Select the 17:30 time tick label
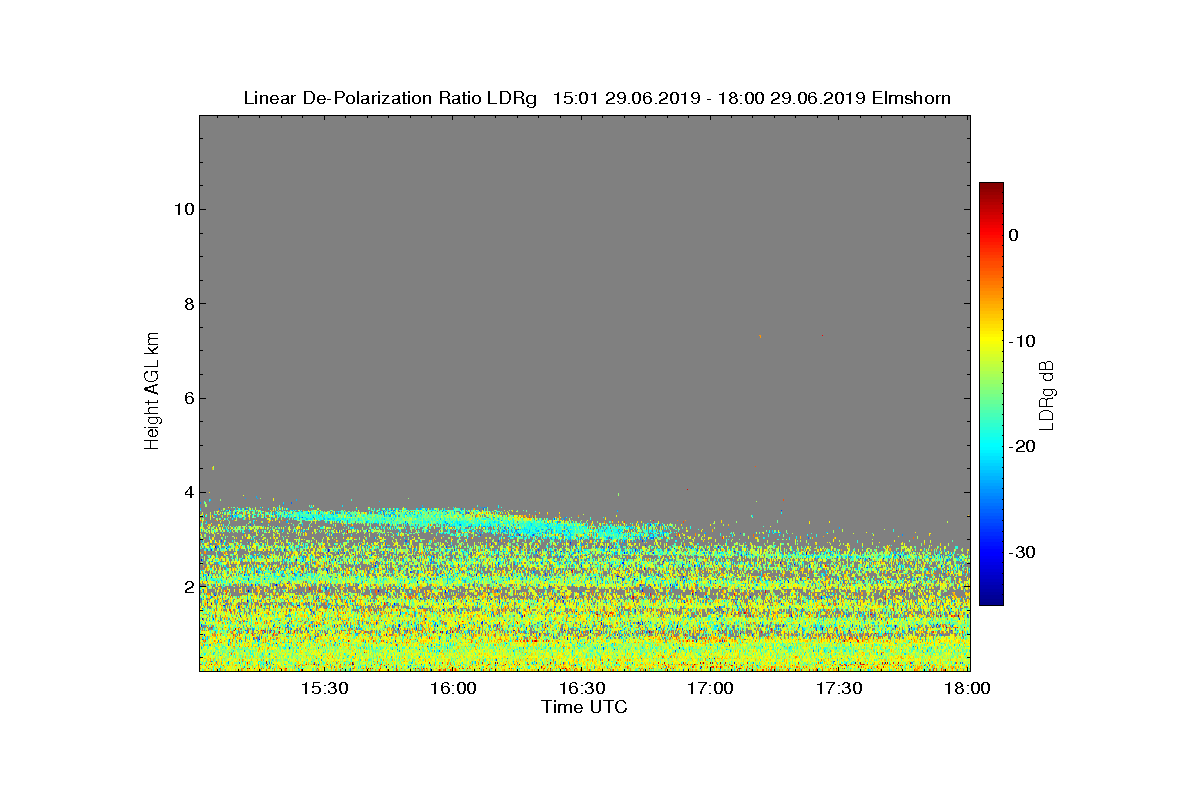The image size is (1200, 800). click(x=839, y=689)
